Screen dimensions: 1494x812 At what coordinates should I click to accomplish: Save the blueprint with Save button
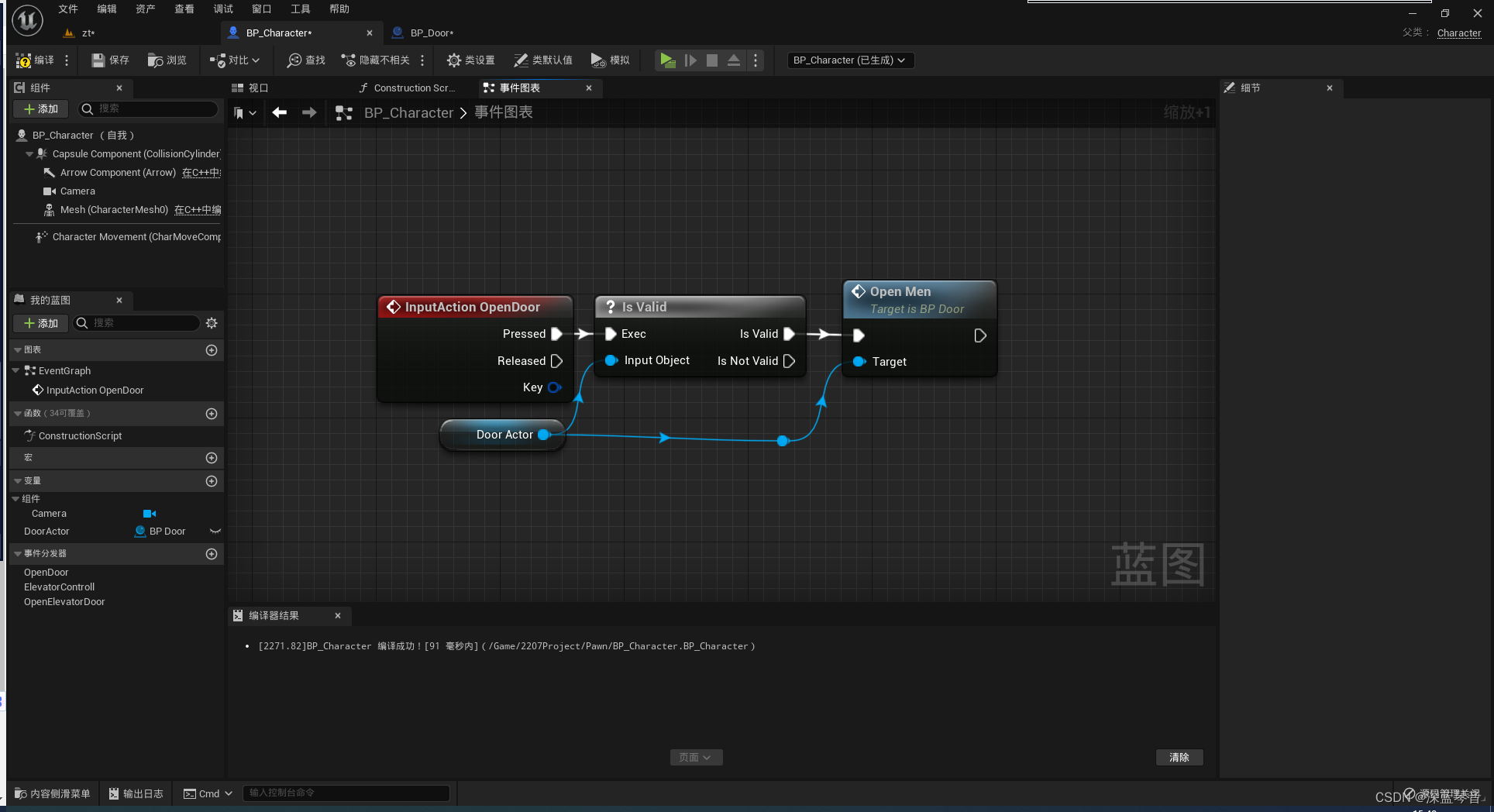[110, 60]
